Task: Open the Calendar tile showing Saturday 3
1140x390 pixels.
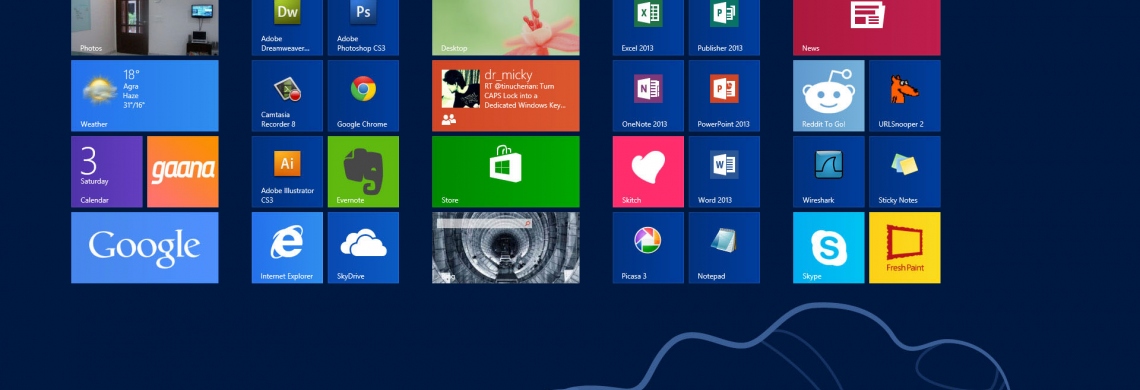Action: (x=107, y=172)
